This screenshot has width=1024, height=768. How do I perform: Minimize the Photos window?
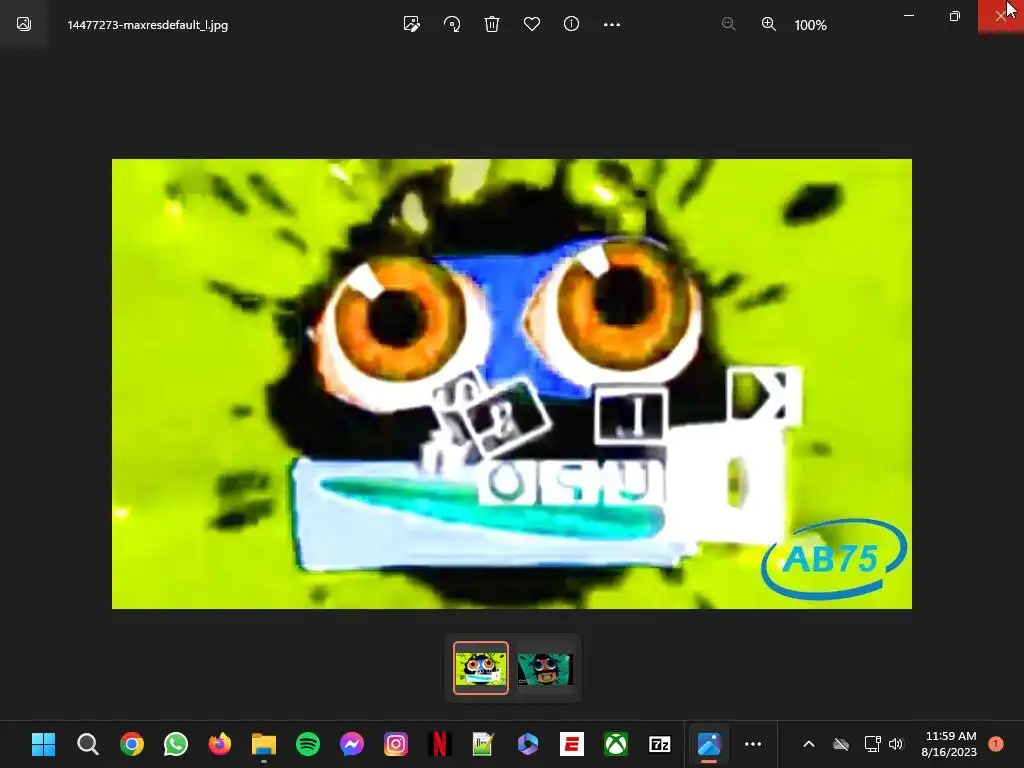tap(908, 16)
